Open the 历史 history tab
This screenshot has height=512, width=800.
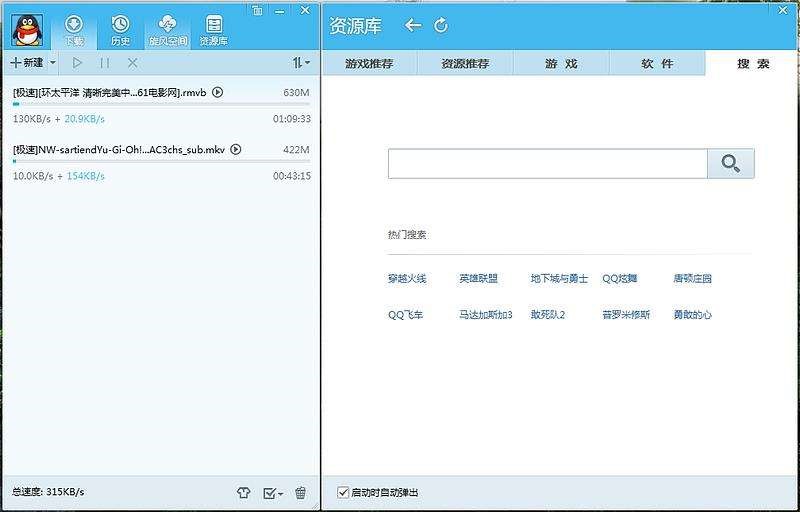[120, 31]
